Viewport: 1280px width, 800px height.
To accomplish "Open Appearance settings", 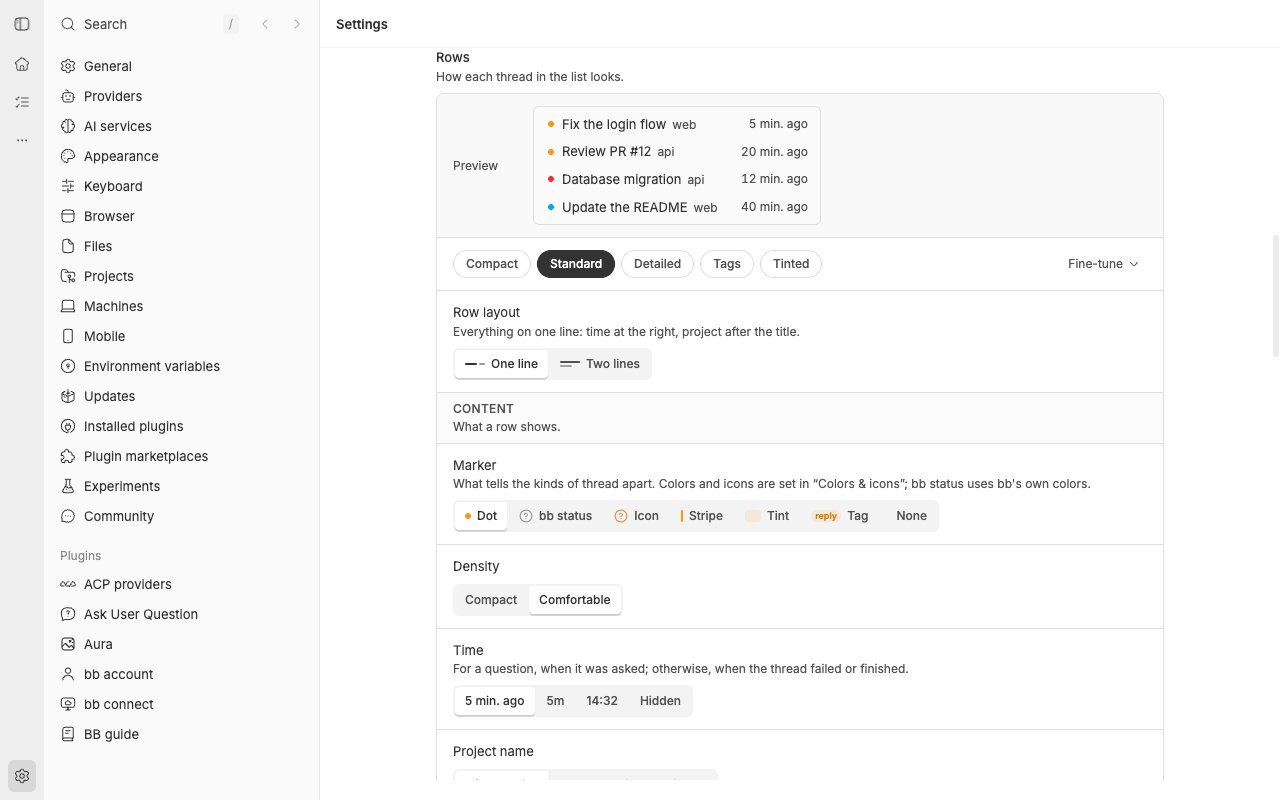I will [181, 156].
